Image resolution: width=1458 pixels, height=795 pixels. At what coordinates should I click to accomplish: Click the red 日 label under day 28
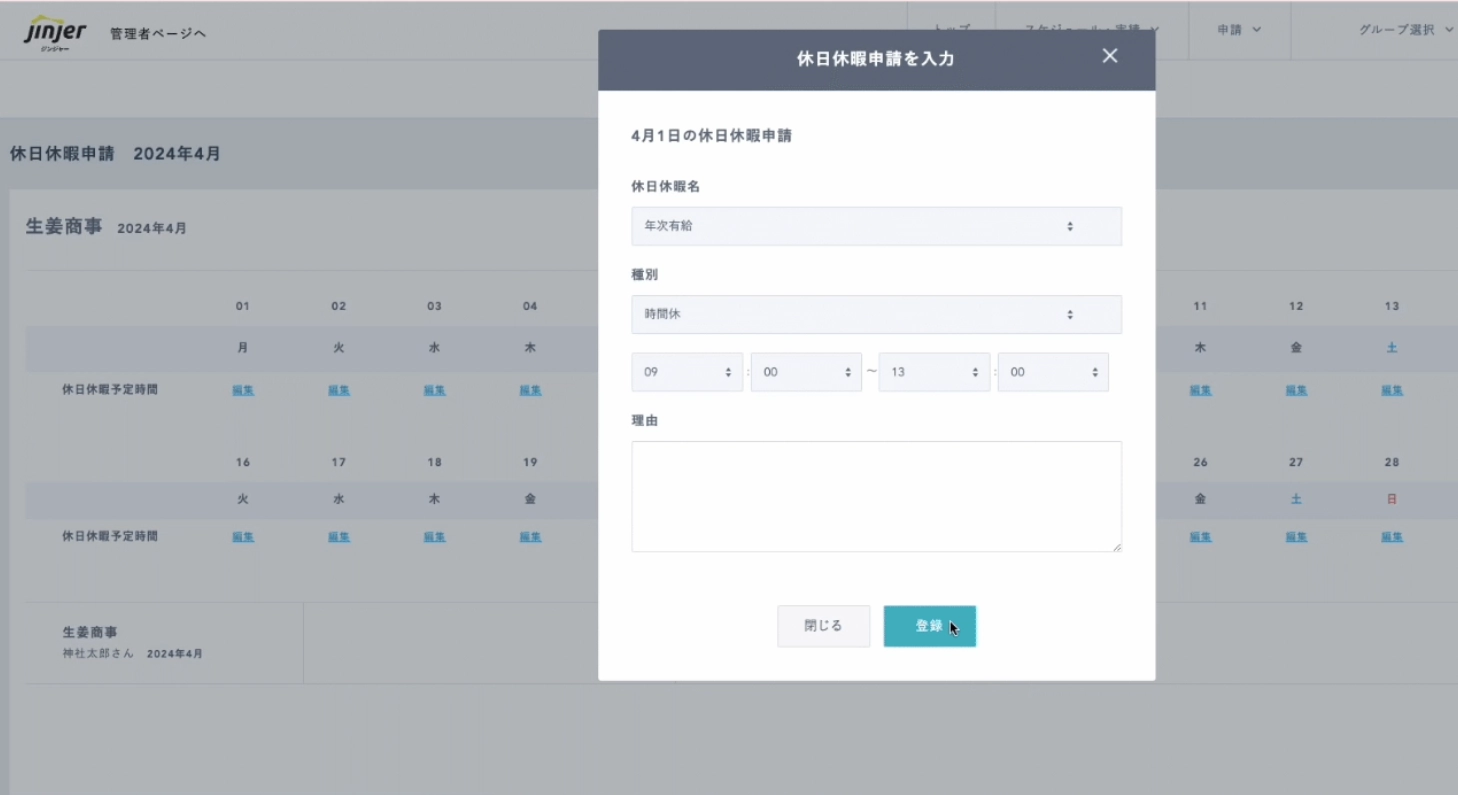click(1392, 499)
